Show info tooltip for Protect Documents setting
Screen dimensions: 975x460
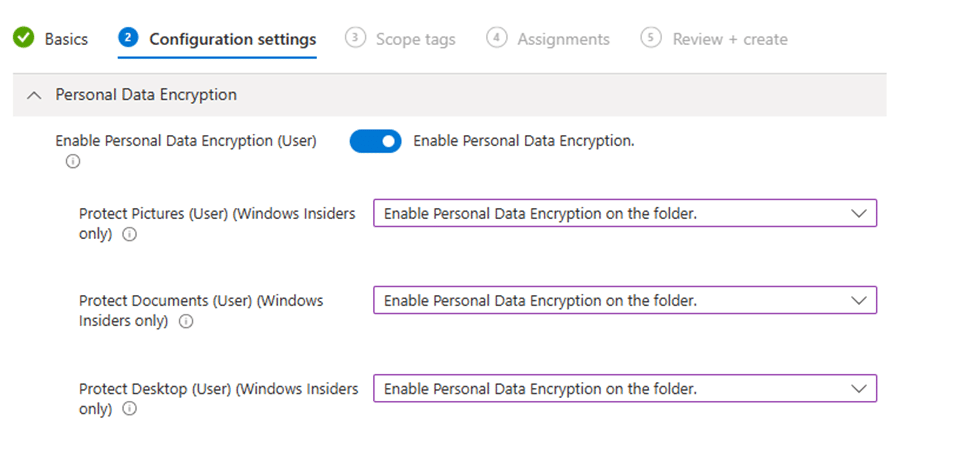pyautogui.click(x=185, y=322)
